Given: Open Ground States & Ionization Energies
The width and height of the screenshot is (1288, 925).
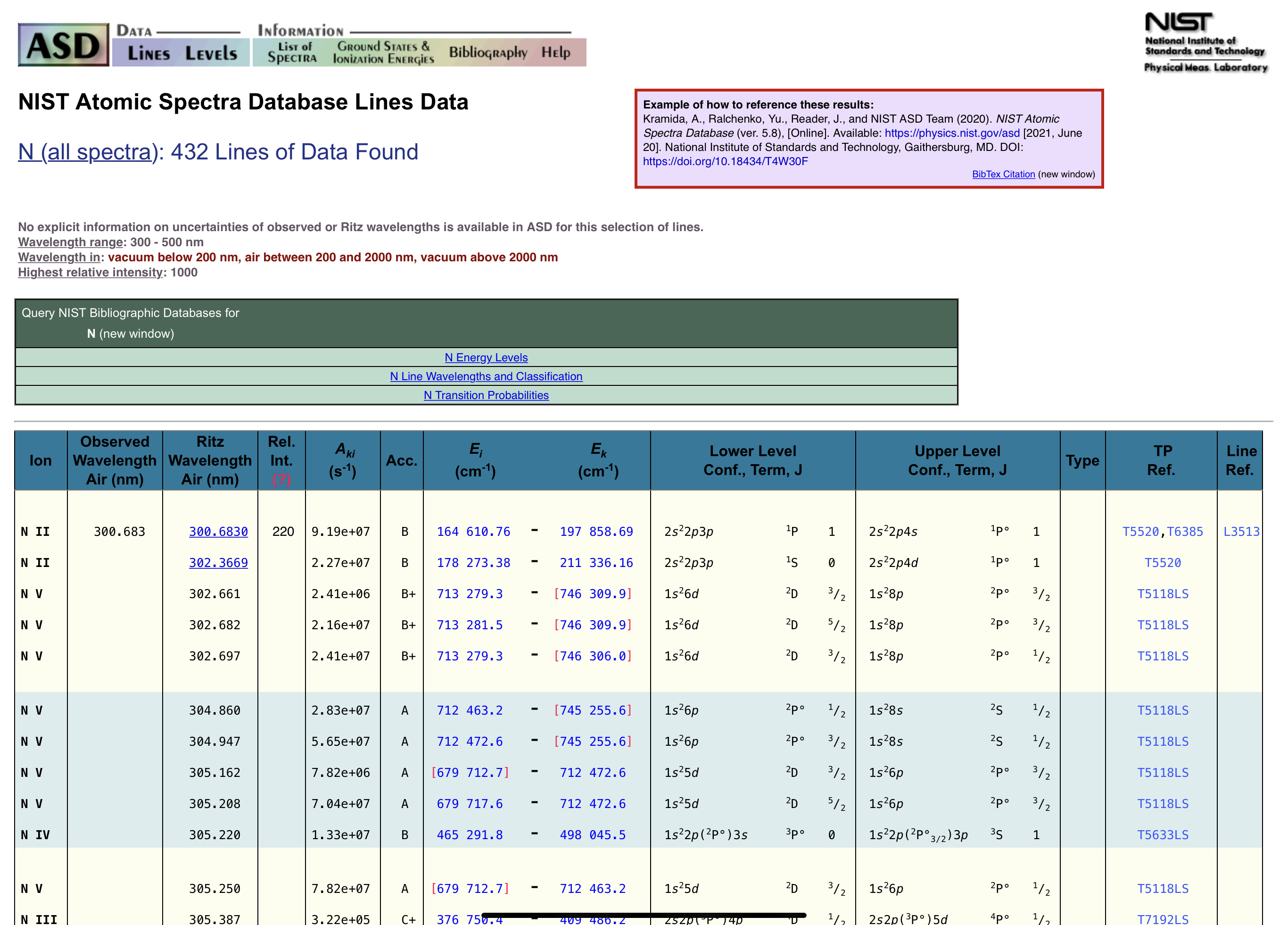Looking at the screenshot, I should (x=383, y=52).
